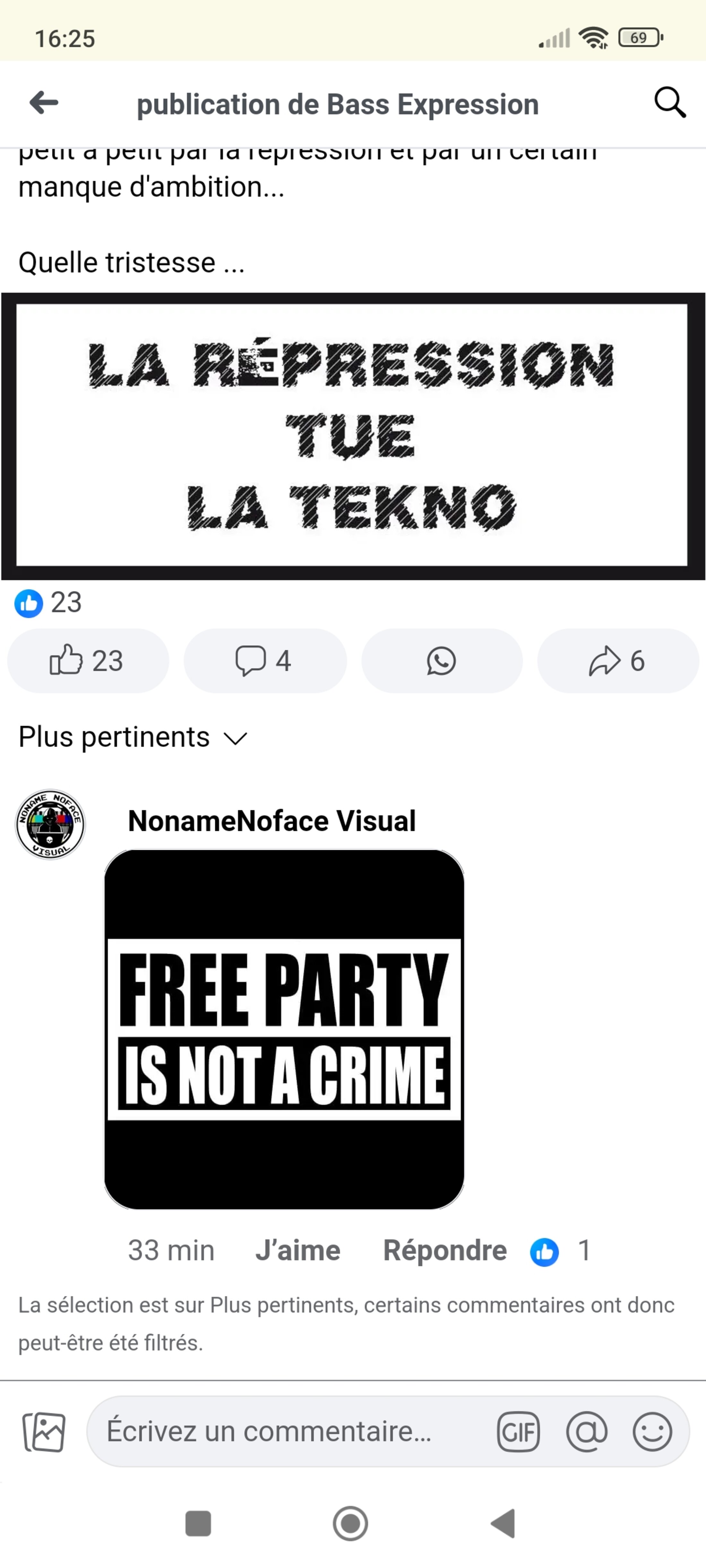Open the comments bubble showing 4

265,660
